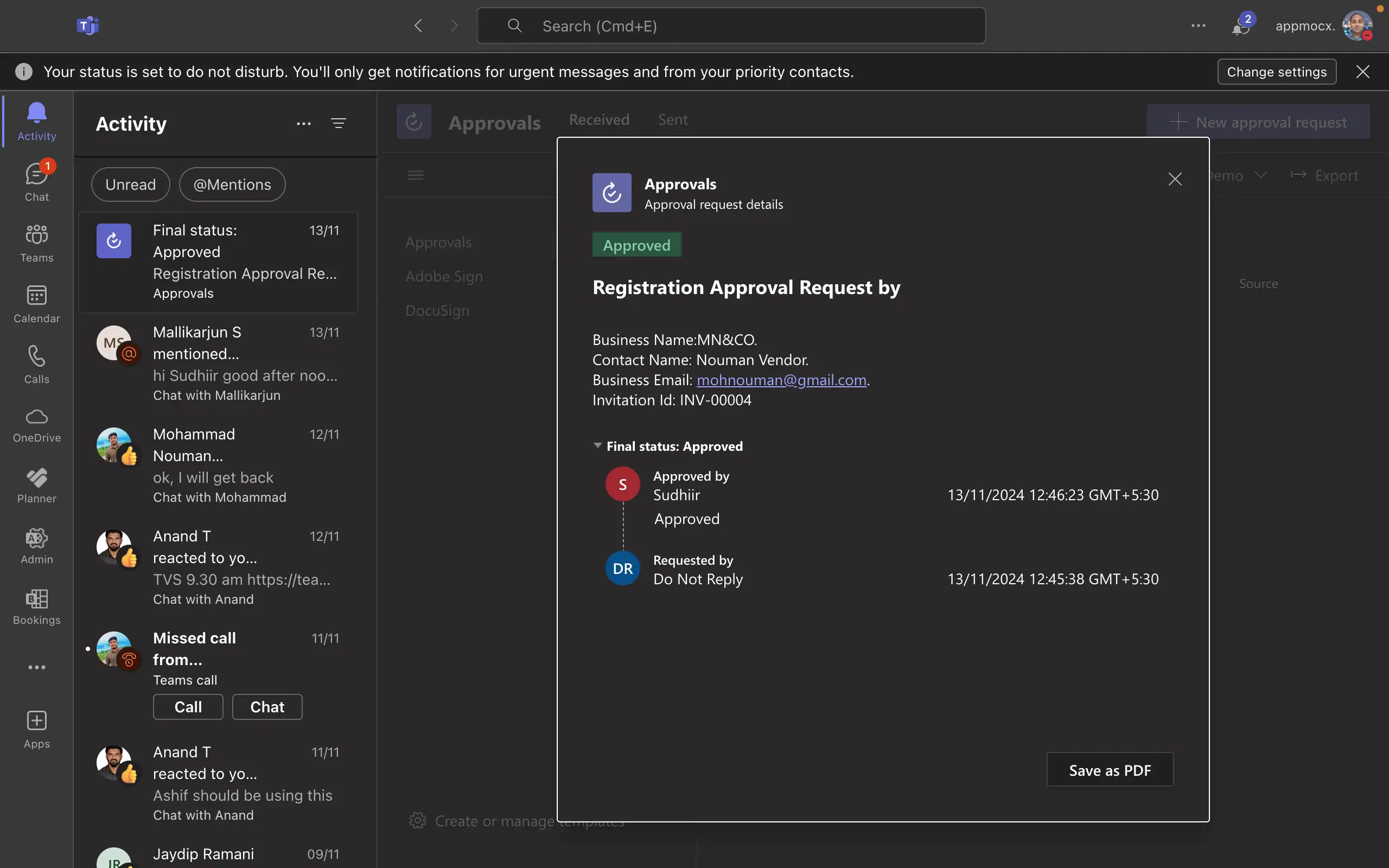The width and height of the screenshot is (1389, 868).
Task: Toggle the @Mentions filter pill
Action: 232,184
